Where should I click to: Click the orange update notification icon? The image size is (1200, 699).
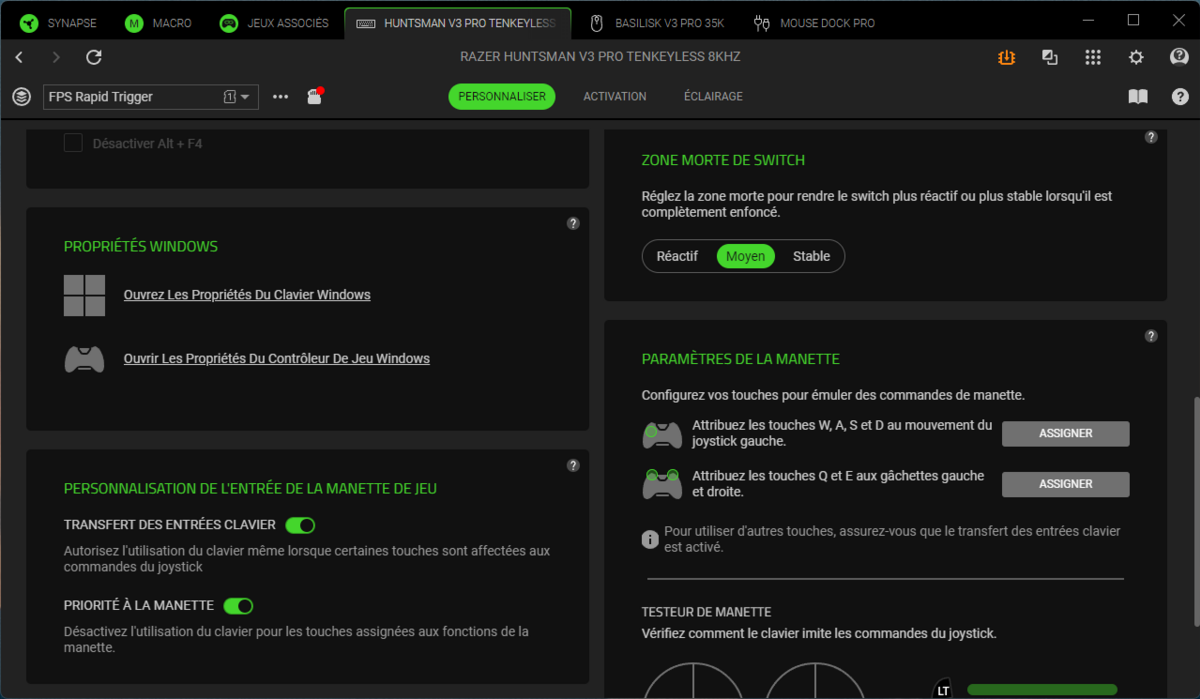tap(1006, 57)
